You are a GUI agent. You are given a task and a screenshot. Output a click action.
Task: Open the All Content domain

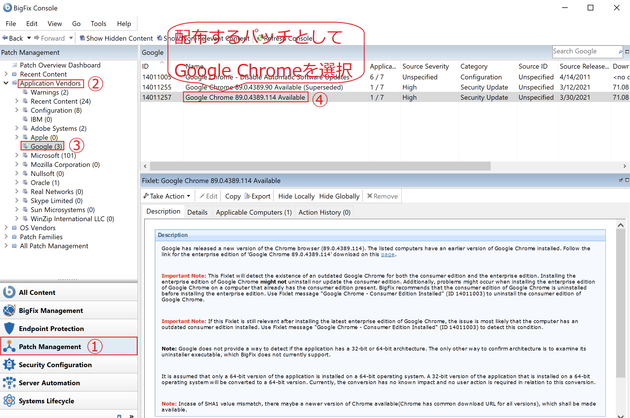(x=68, y=292)
